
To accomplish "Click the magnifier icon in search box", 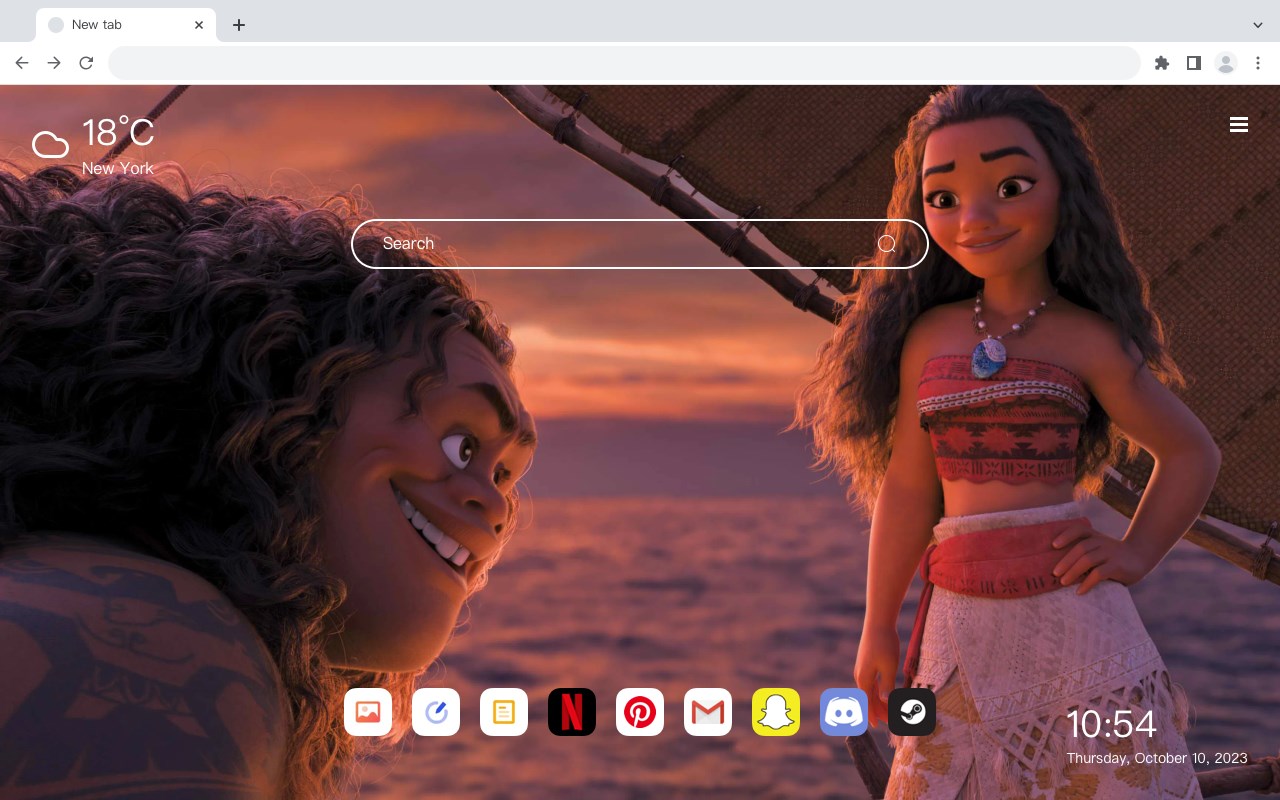I will 887,244.
